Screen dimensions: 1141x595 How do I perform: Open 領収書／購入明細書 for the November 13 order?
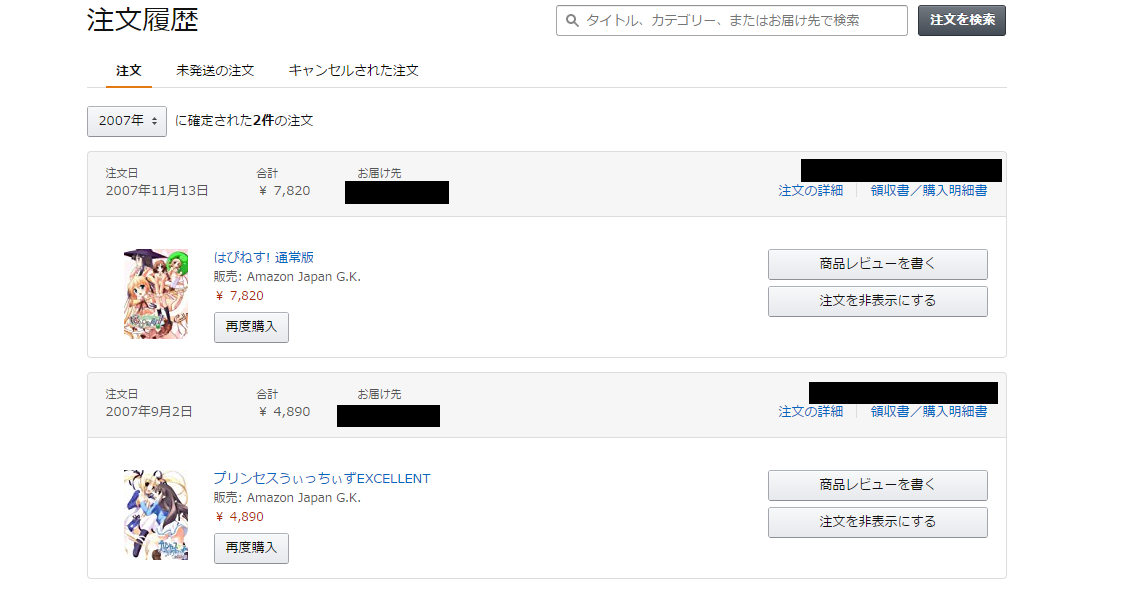tap(929, 191)
